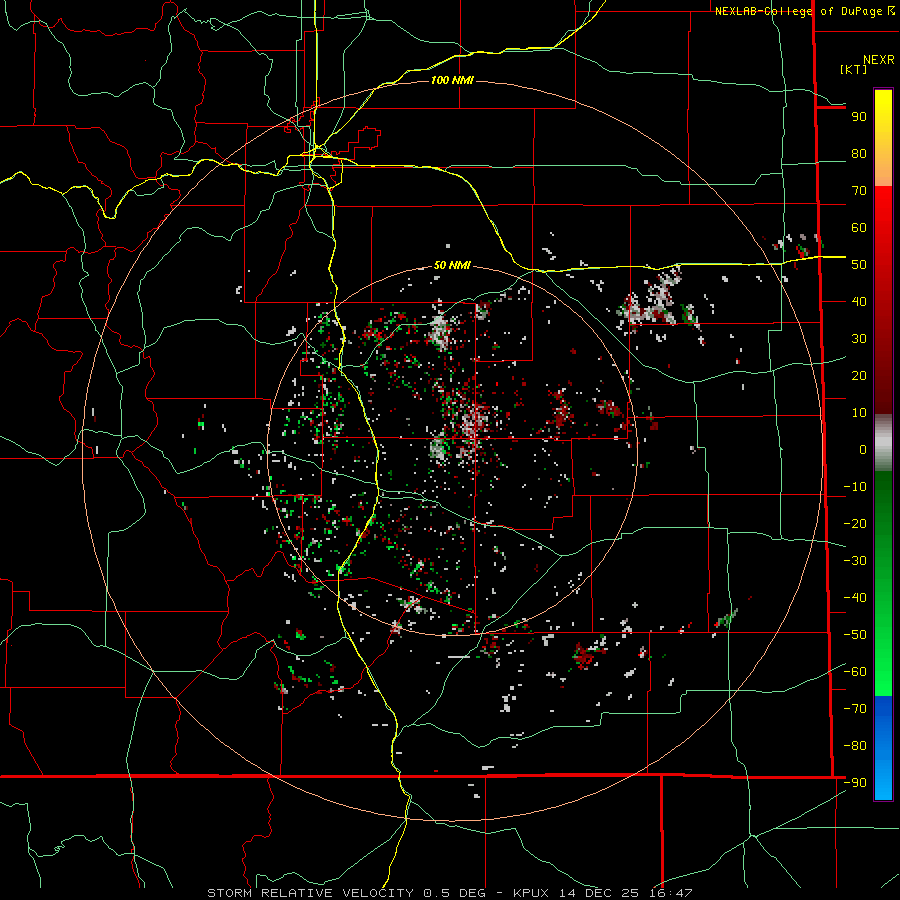Click the 20 value on the velocity scale

coord(859,376)
